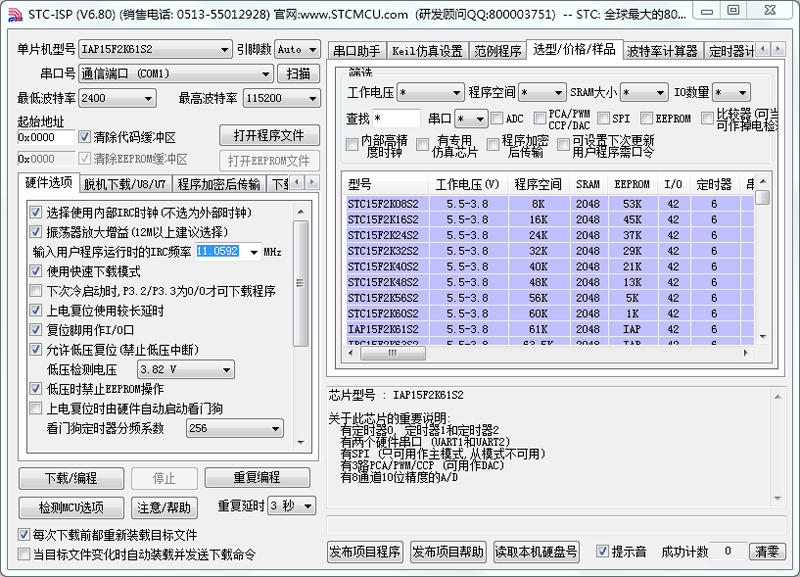Open the 串口号 COM1 dropdown
Screen dimensions: 800x577
coord(264,73)
